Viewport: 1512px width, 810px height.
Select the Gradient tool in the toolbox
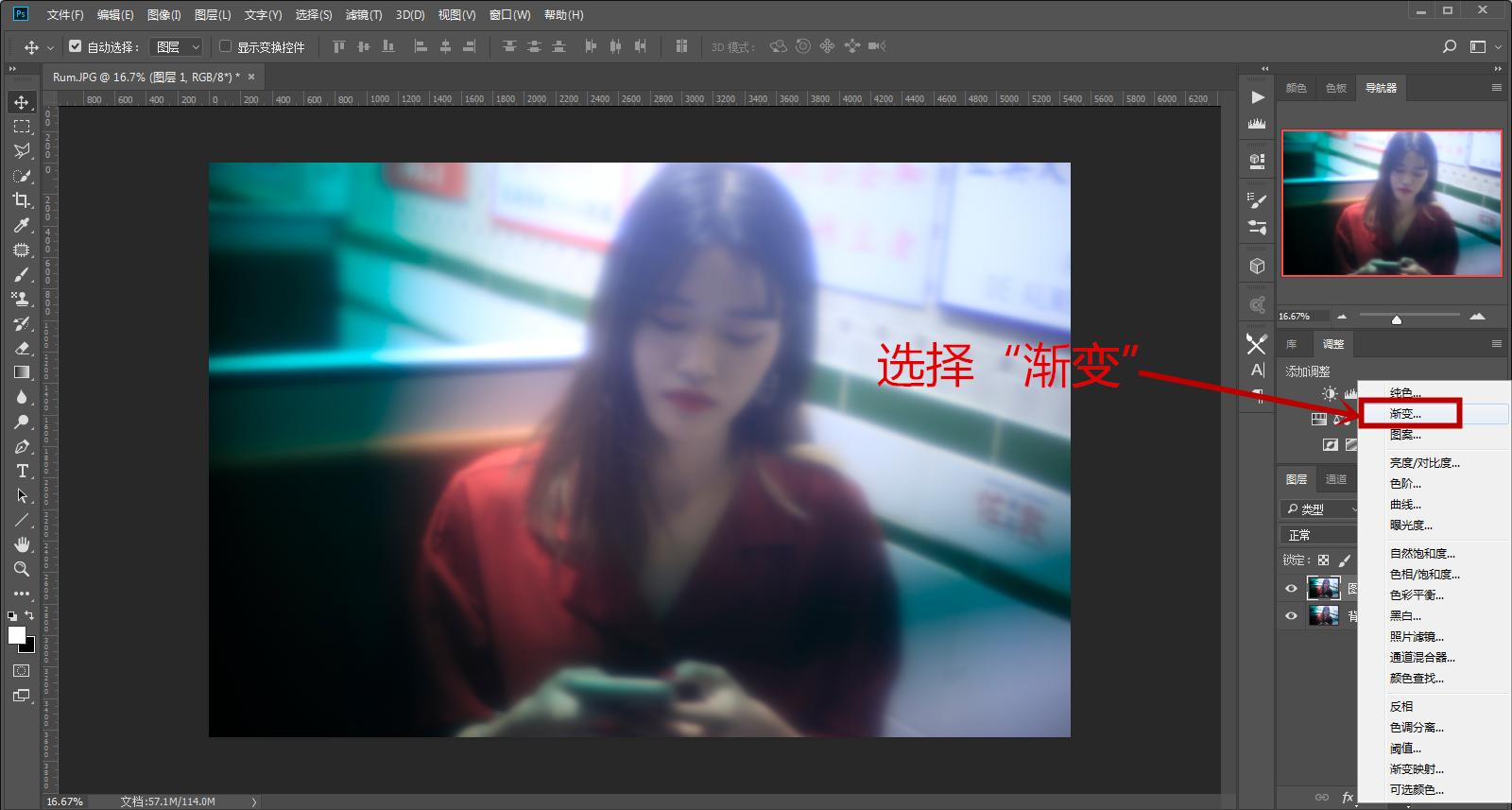(22, 372)
